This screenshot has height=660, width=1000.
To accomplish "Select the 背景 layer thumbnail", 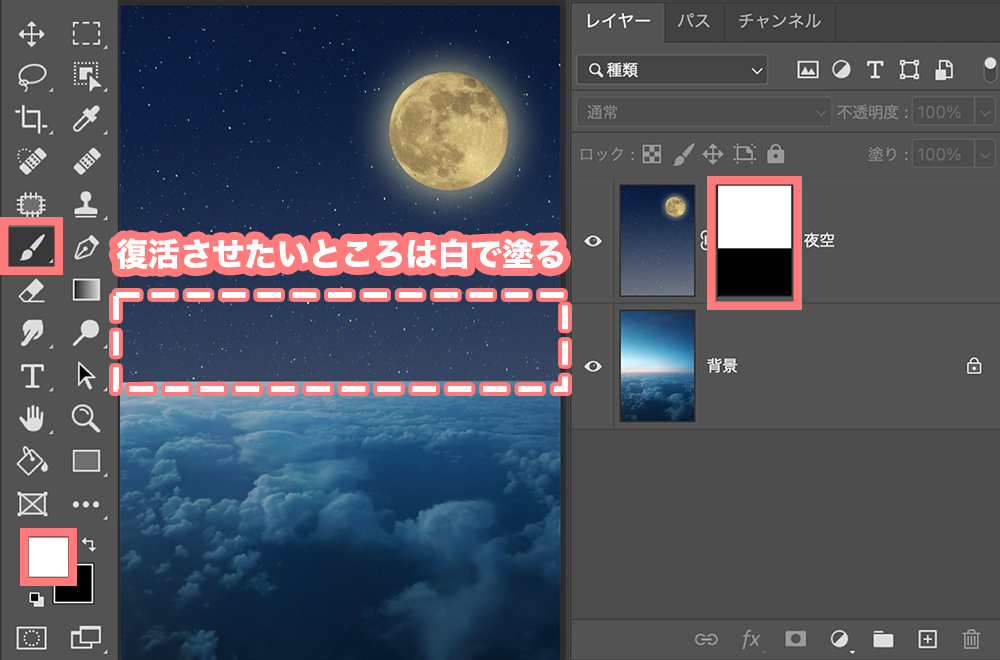I will pos(658,366).
